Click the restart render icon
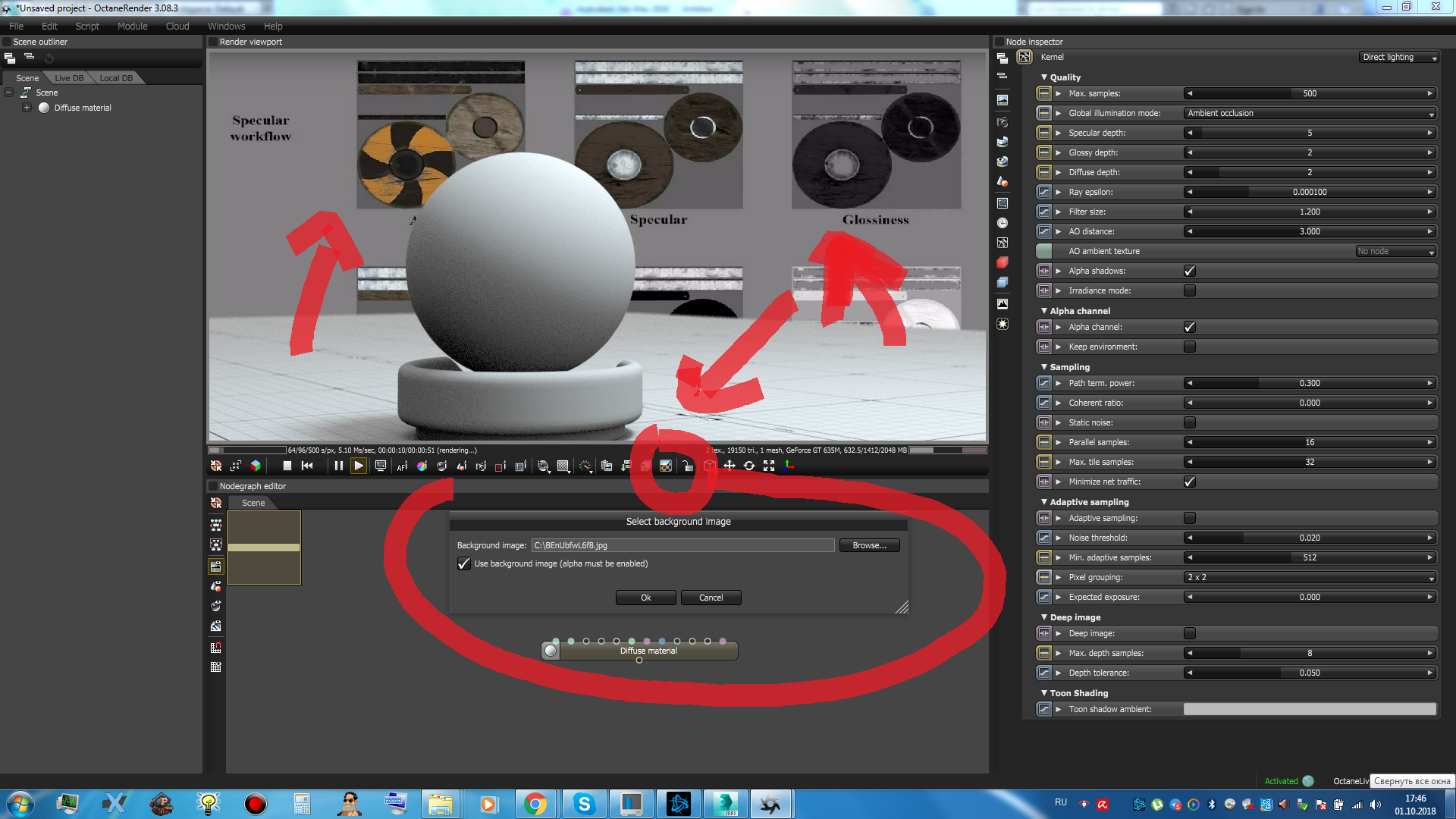This screenshot has width=1456, height=819. (x=307, y=466)
